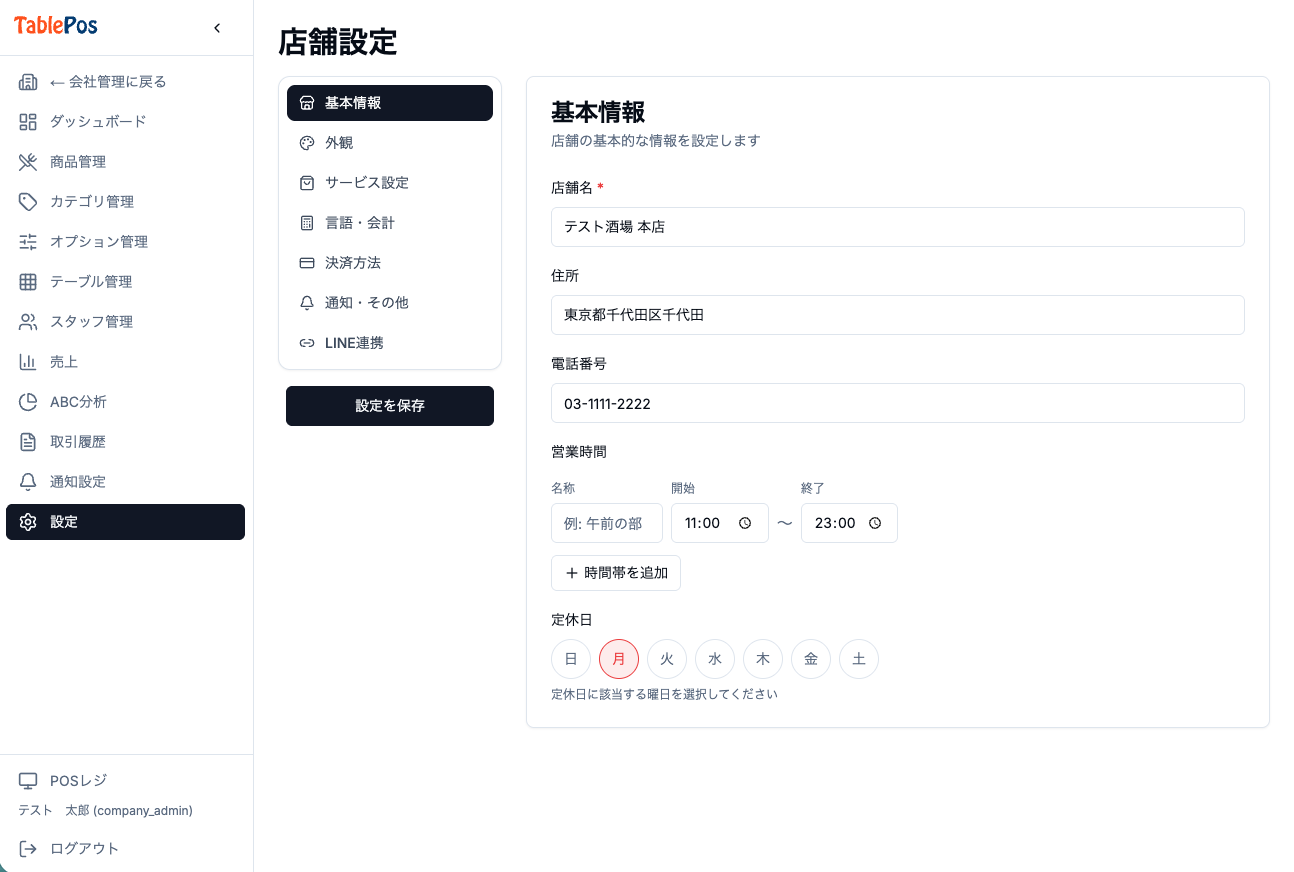1294x872 pixels.
Task: Click the サービス設定 bag icon
Action: click(x=307, y=183)
